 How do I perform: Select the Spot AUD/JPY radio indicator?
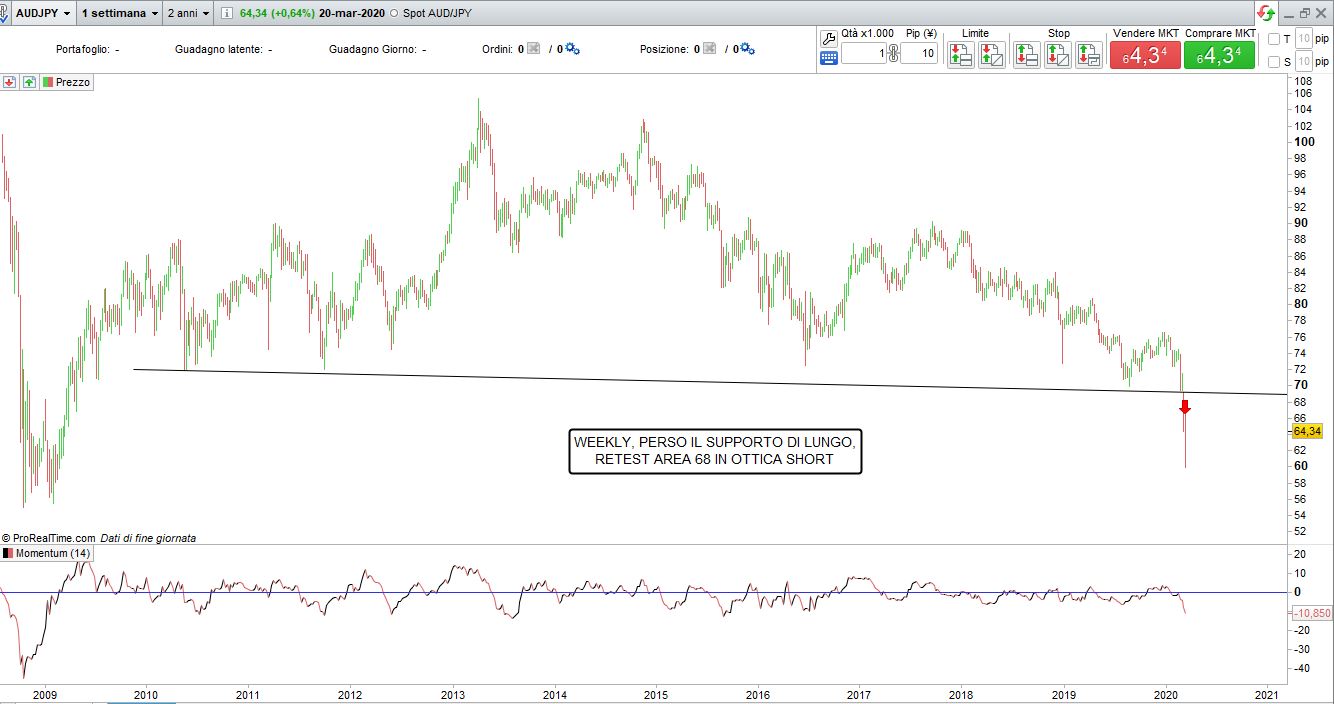(x=393, y=14)
